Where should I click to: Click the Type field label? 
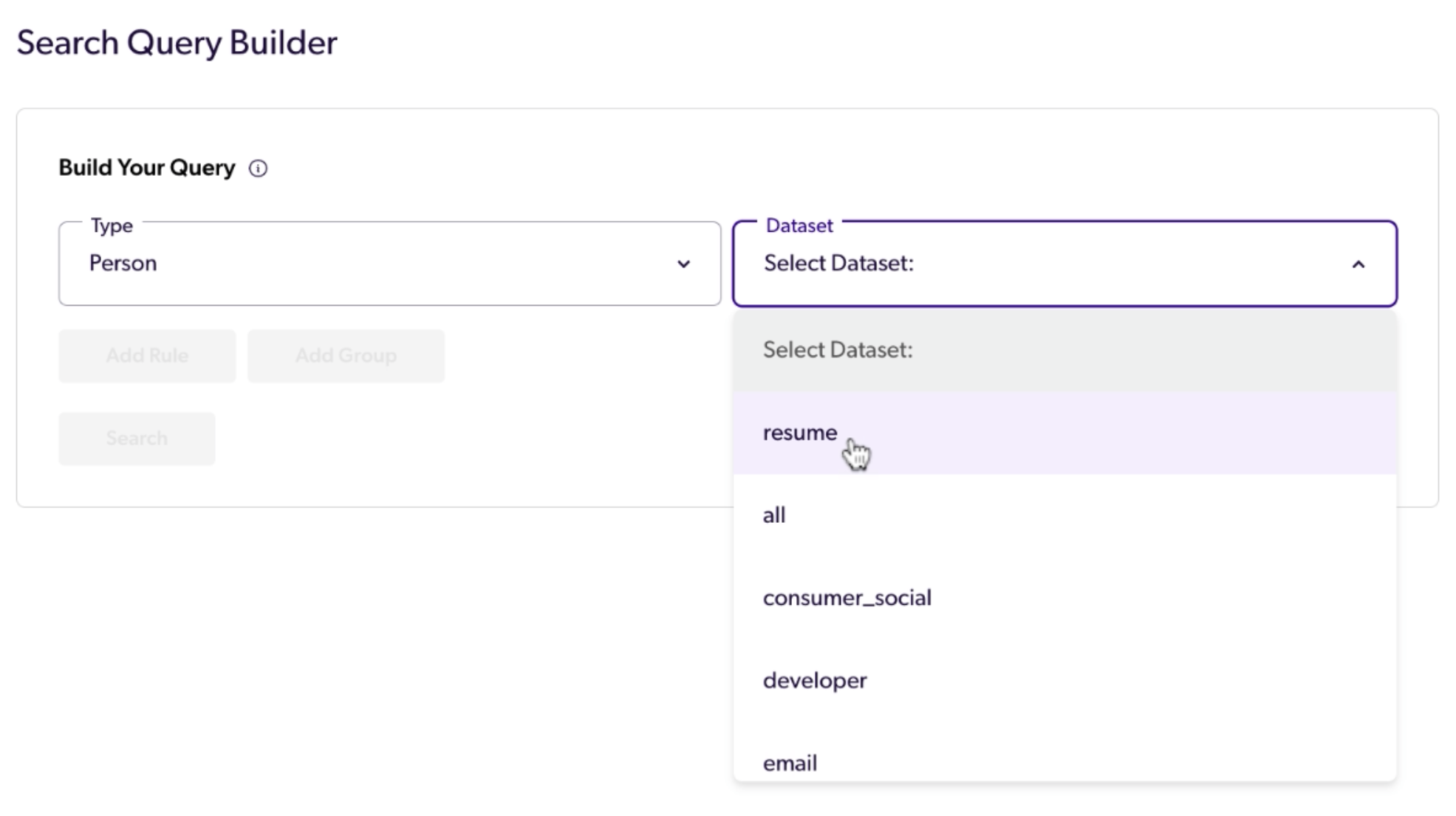coord(112,226)
